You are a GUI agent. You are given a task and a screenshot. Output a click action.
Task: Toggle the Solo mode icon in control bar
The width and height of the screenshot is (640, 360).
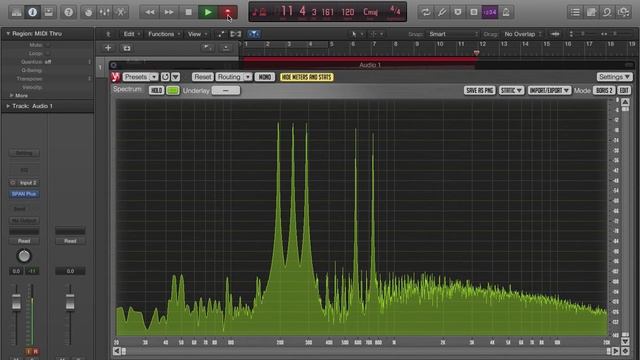tap(474, 12)
